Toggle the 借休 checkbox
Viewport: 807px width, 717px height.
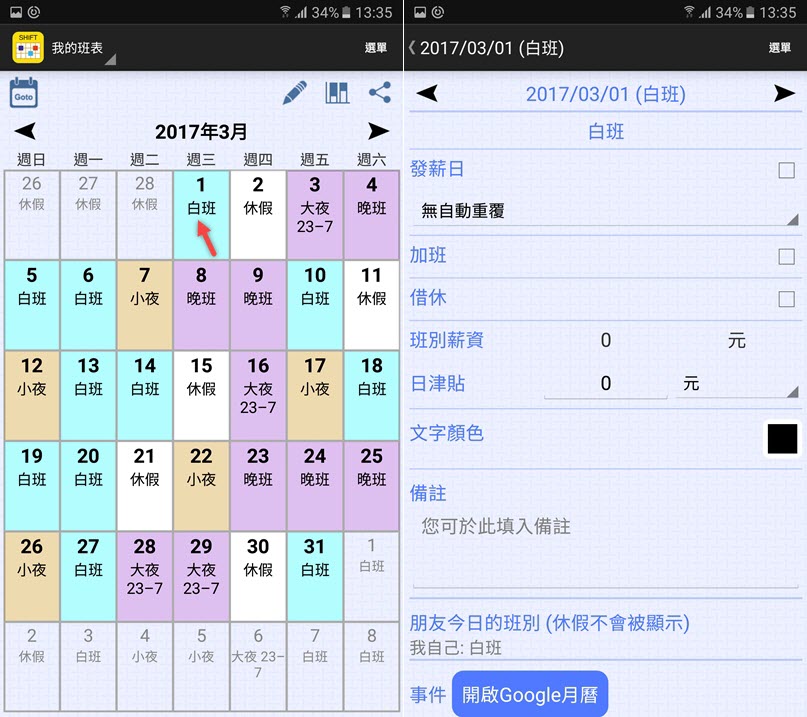786,299
